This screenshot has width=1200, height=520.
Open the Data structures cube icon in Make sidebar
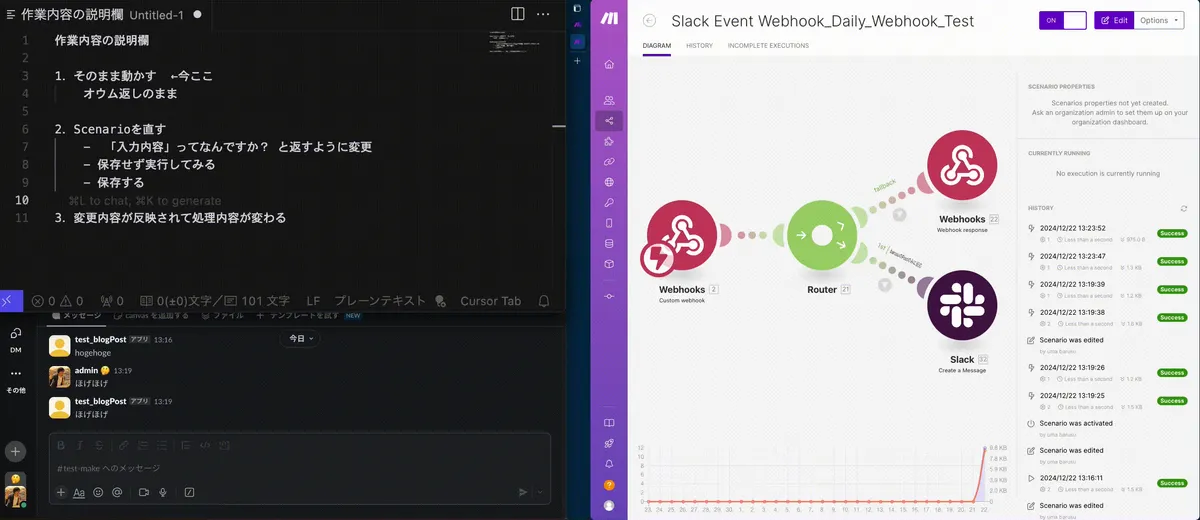tap(609, 264)
